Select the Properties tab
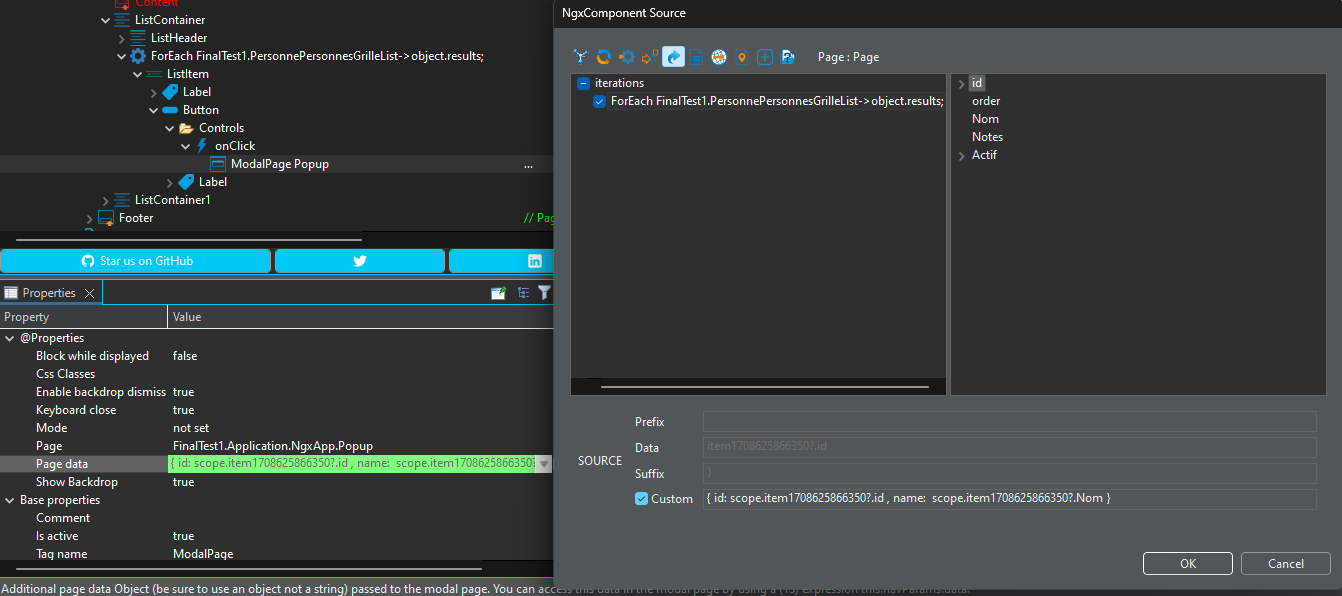This screenshot has width=1342, height=596. 49,293
